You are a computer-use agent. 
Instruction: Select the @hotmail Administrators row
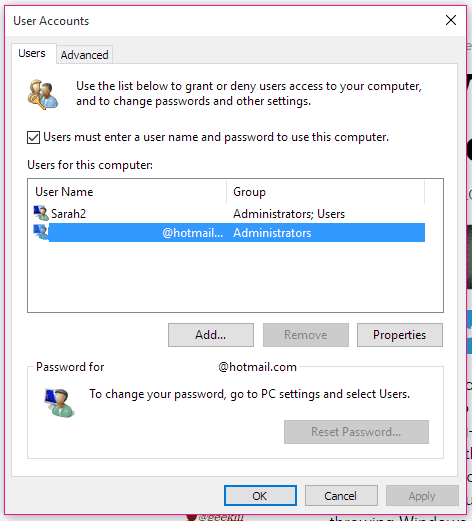click(229, 232)
